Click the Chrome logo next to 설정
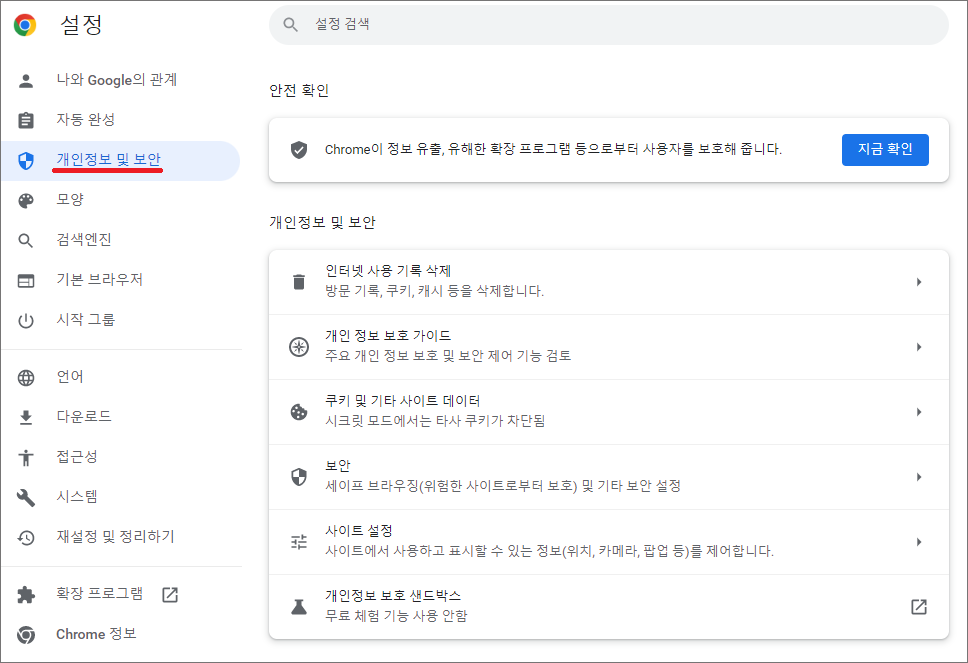 click(25, 25)
